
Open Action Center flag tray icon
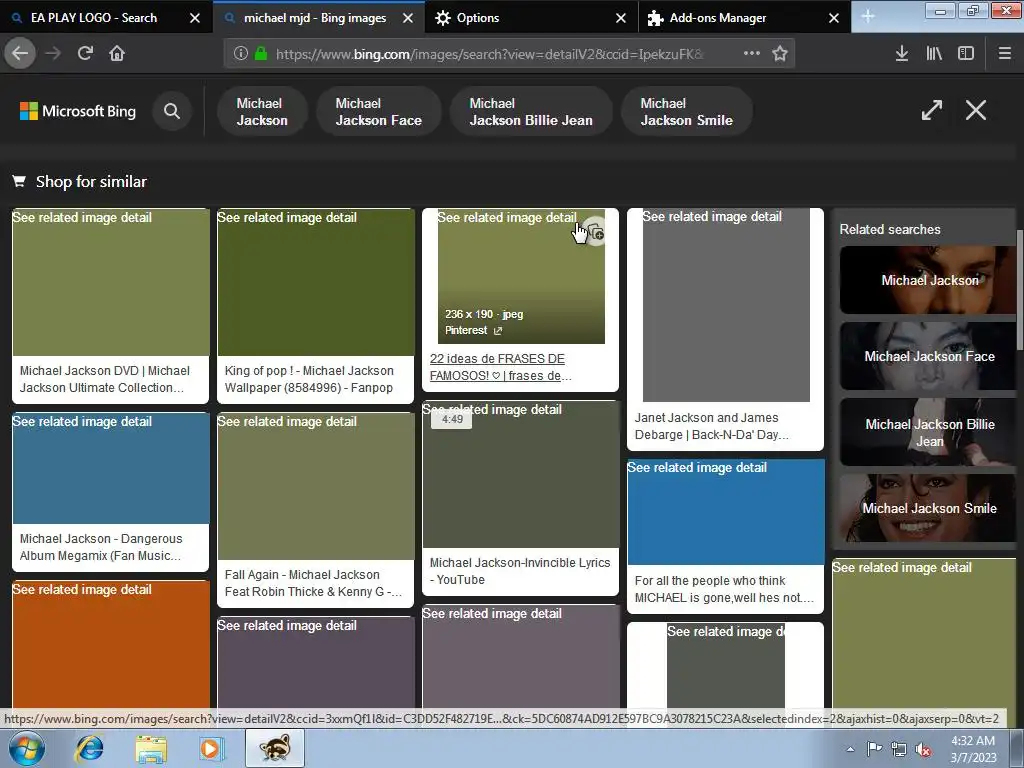(x=874, y=749)
